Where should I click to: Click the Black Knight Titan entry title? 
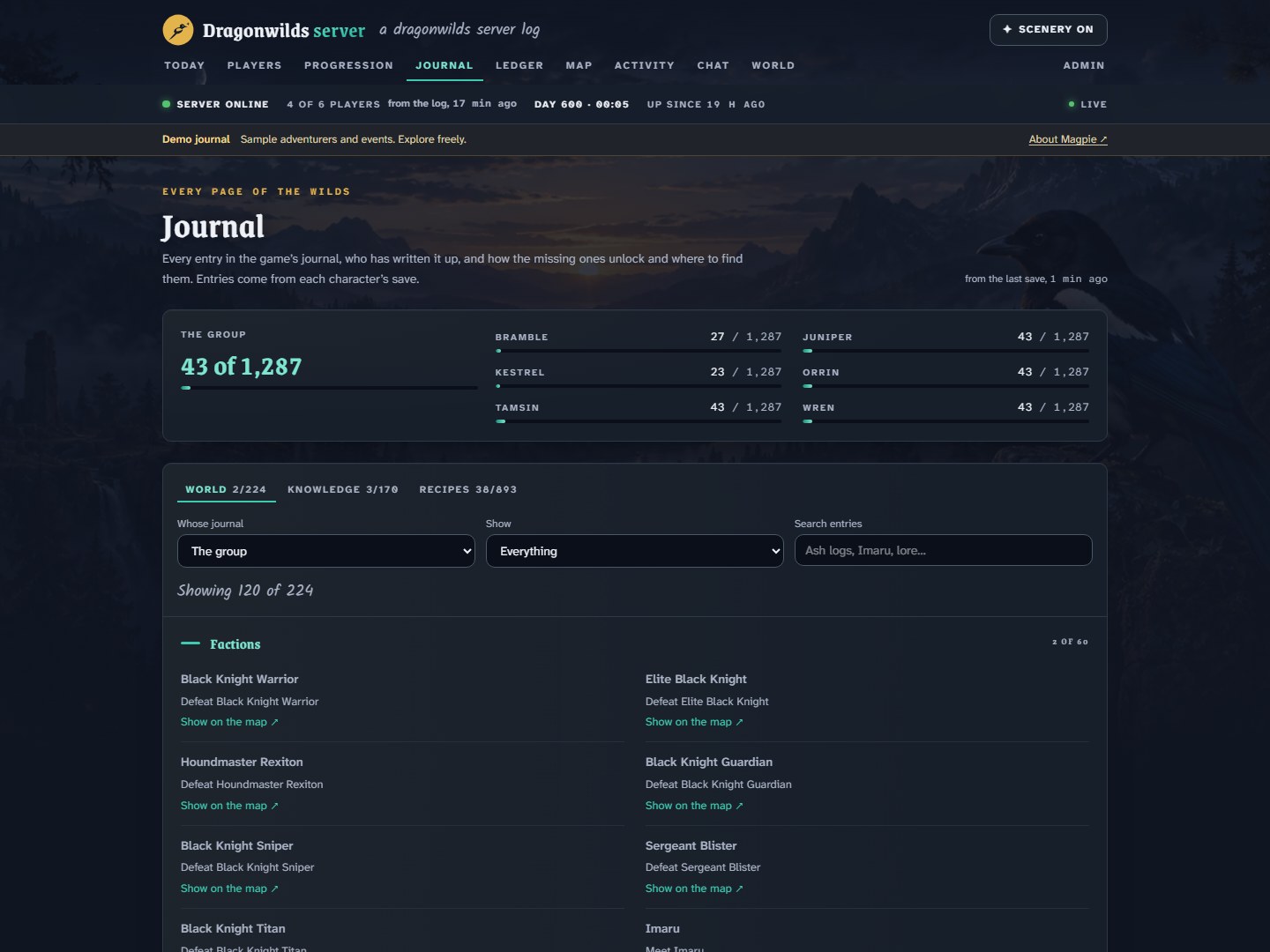coord(233,928)
